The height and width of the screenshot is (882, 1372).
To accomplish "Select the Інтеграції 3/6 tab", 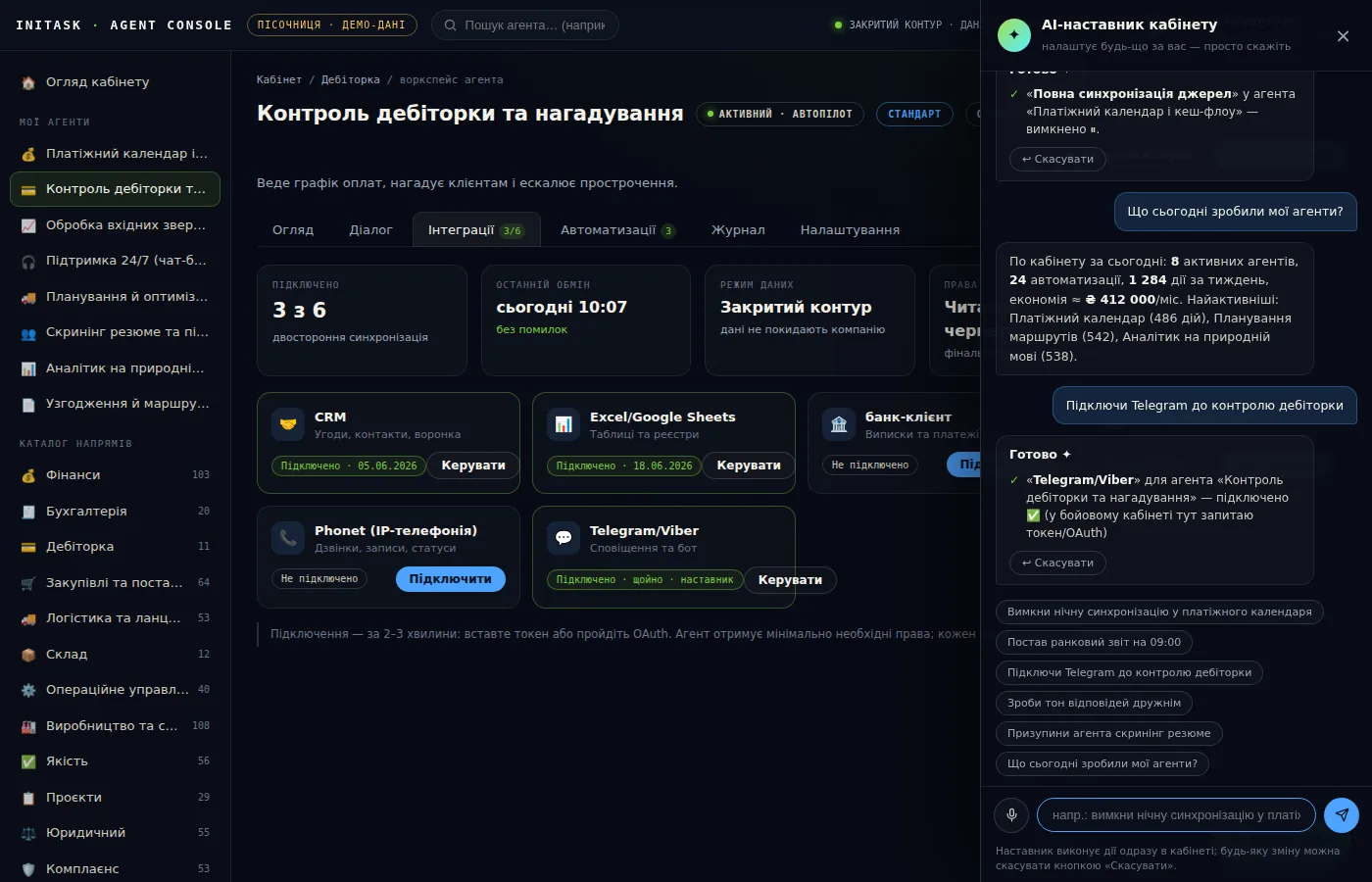I will [476, 230].
